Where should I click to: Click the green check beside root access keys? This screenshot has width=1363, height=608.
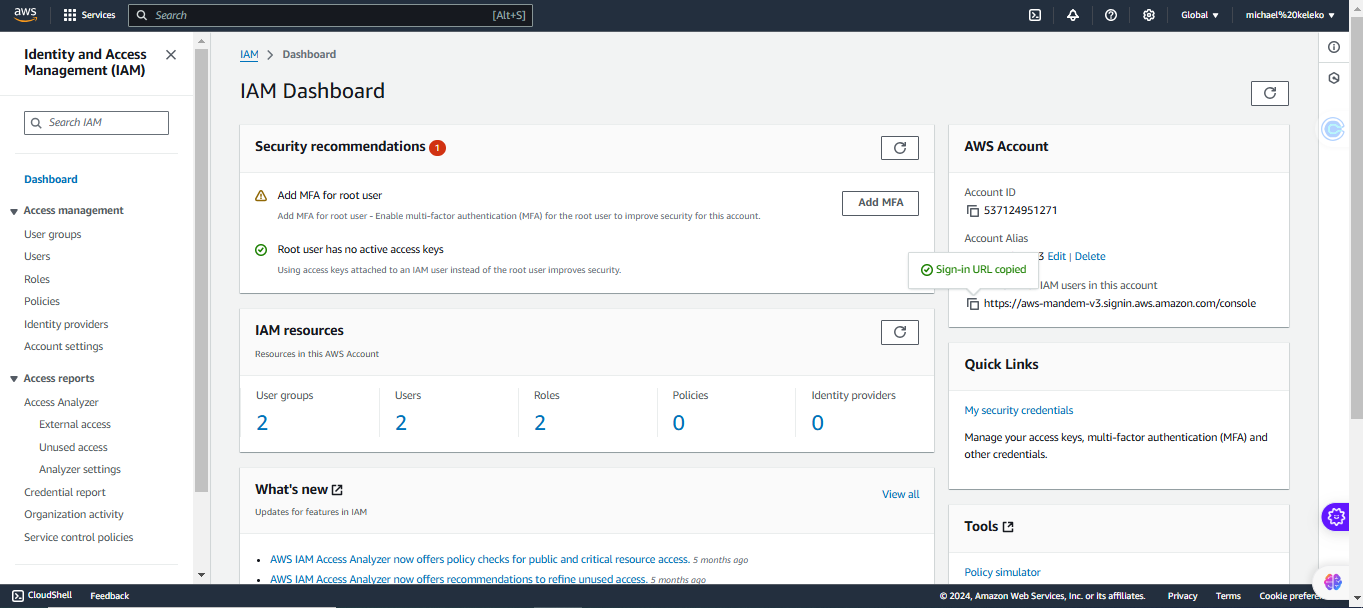pos(261,250)
